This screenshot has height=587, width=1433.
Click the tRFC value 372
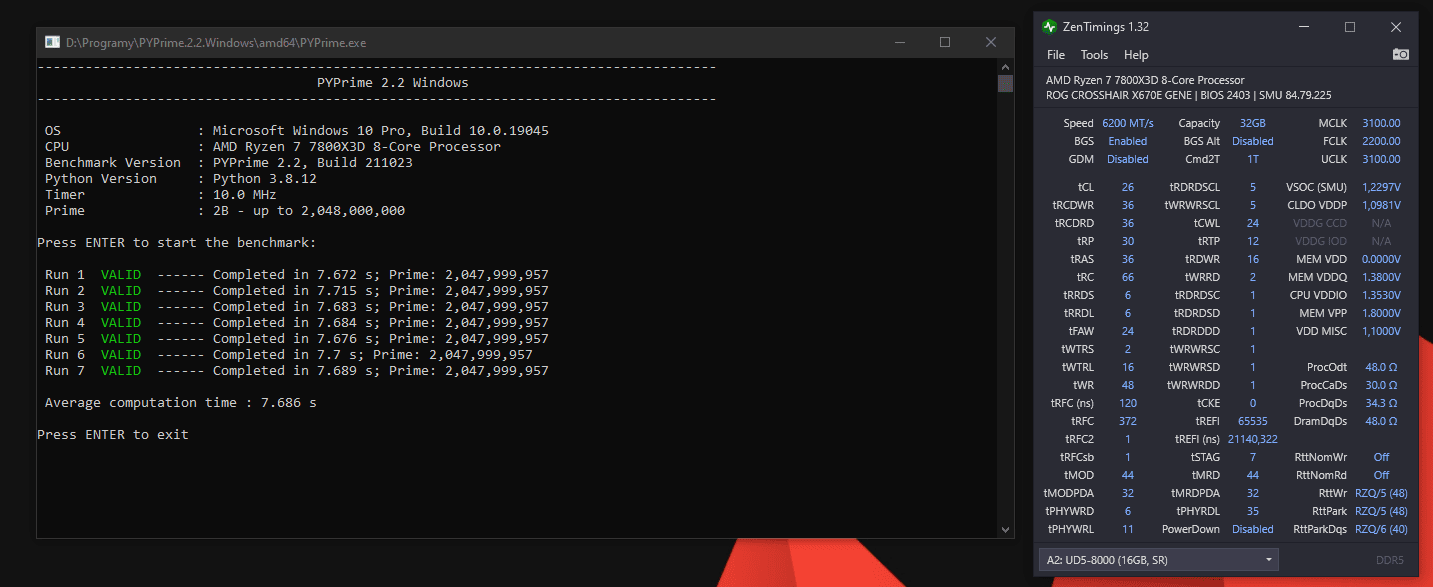pos(1128,421)
